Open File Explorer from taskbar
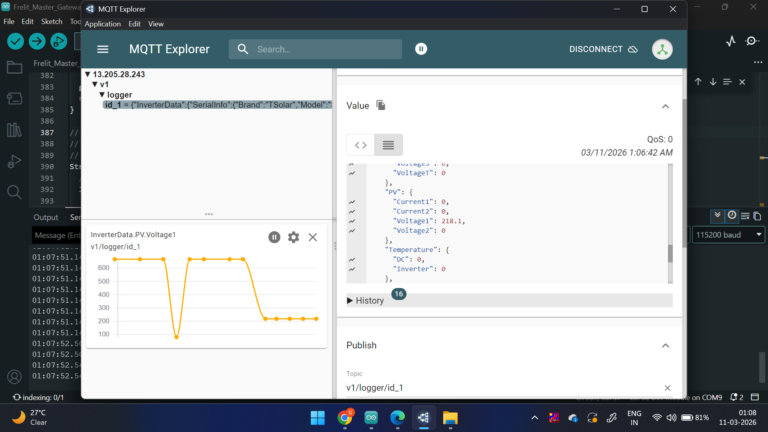The height and width of the screenshot is (432, 768). pyautogui.click(x=450, y=418)
